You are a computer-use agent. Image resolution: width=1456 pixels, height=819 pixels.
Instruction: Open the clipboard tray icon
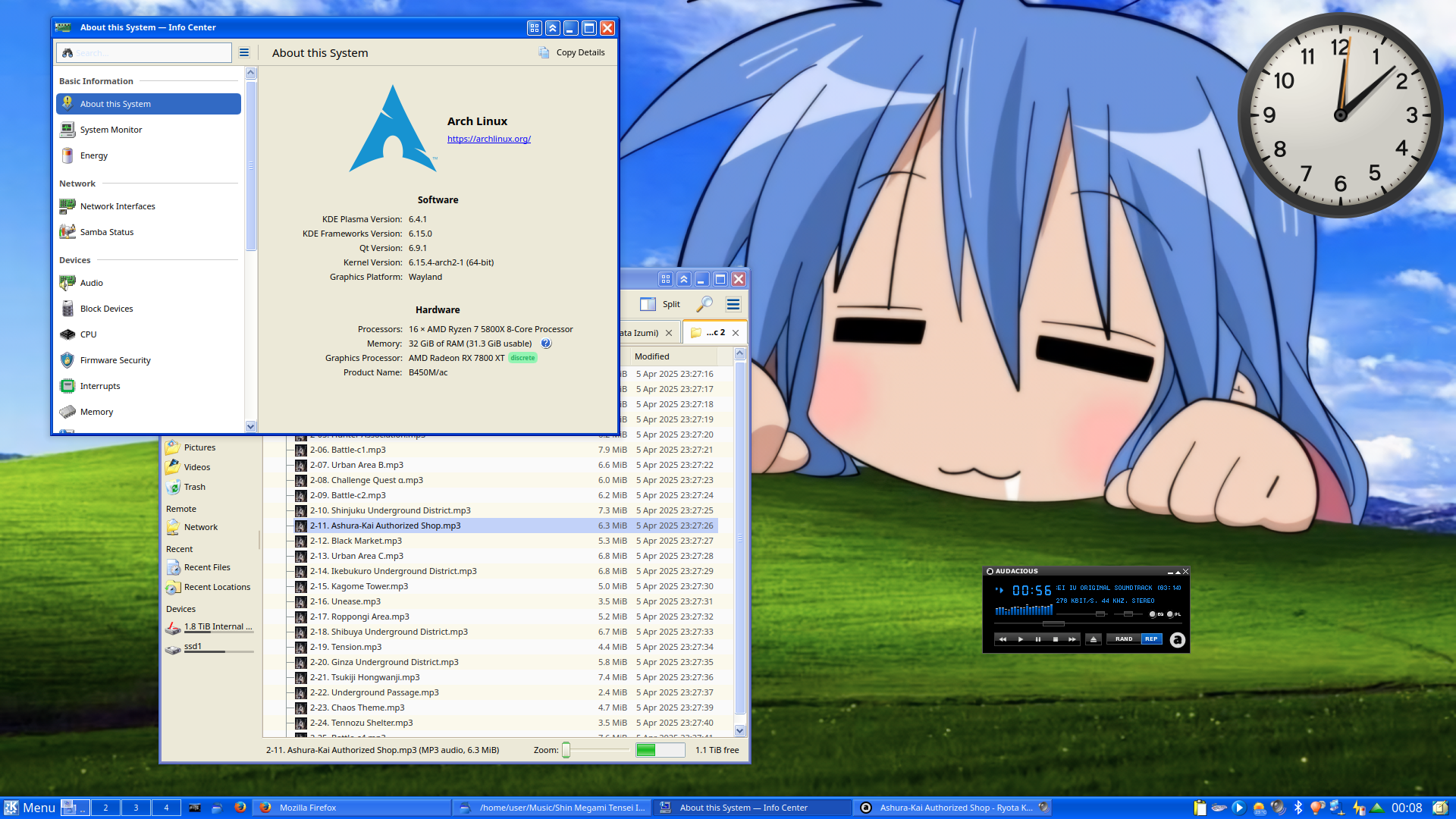pyautogui.click(x=1199, y=808)
